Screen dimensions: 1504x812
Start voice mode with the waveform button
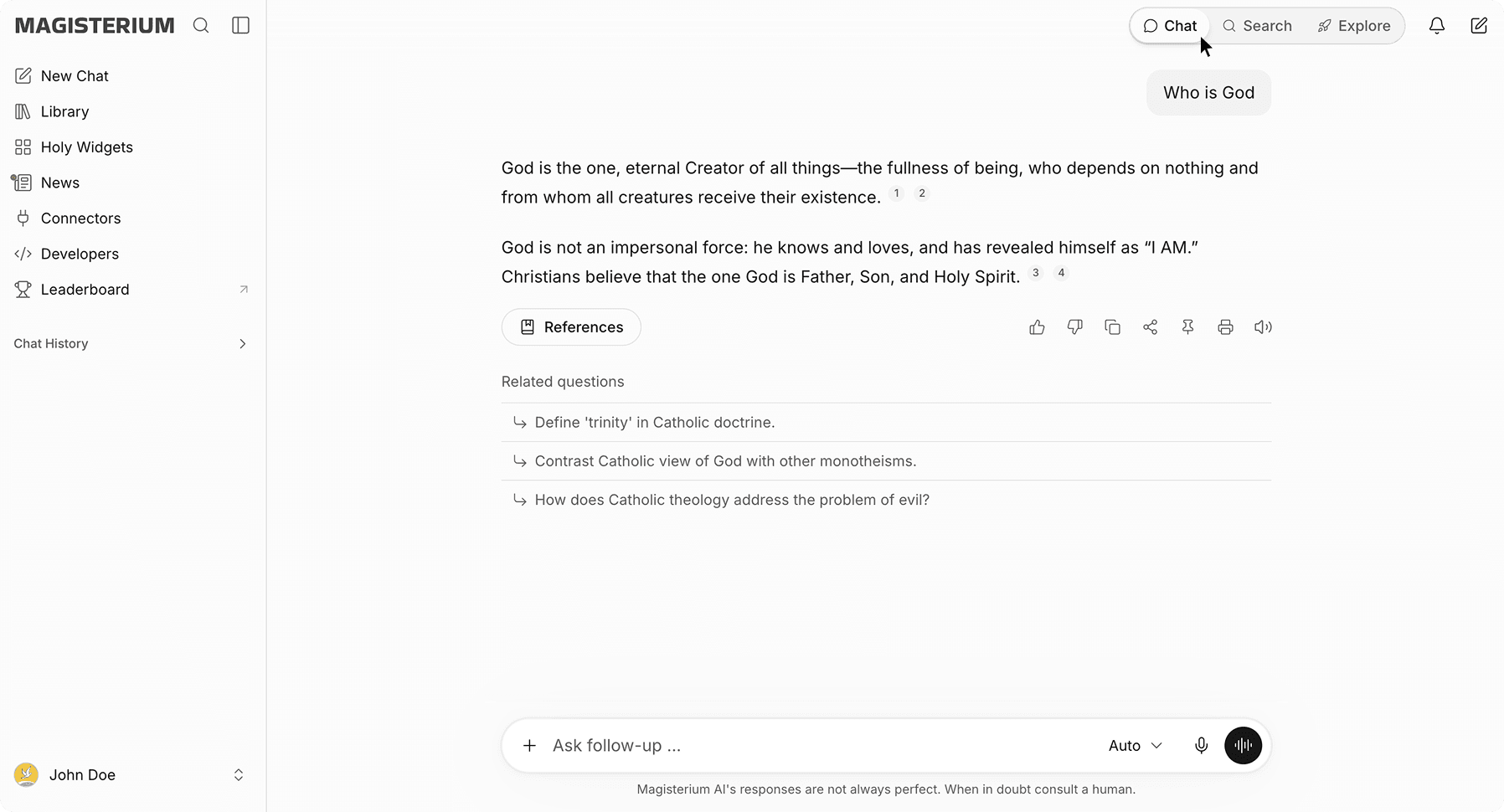pyautogui.click(x=1244, y=746)
